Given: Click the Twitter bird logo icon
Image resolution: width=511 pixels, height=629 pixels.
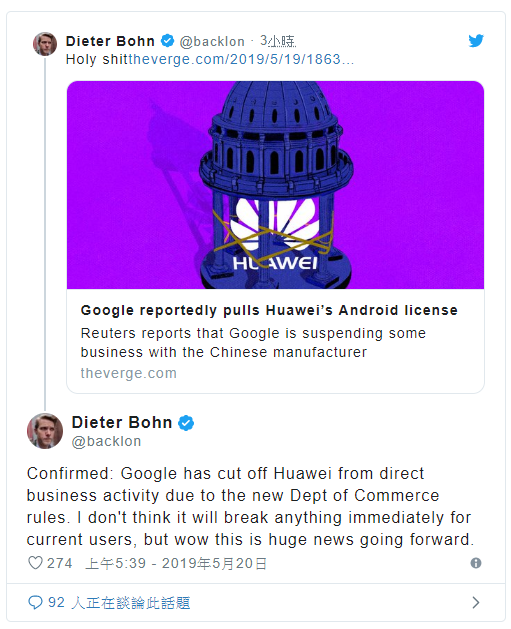Looking at the screenshot, I should (476, 41).
